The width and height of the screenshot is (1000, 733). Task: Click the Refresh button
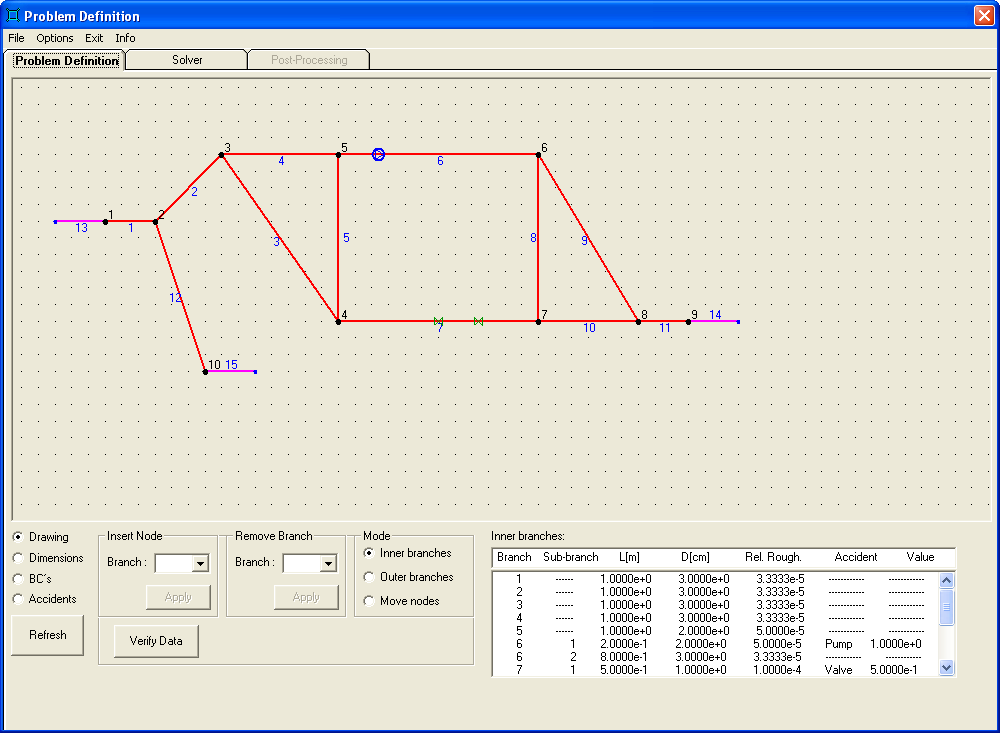(47, 635)
